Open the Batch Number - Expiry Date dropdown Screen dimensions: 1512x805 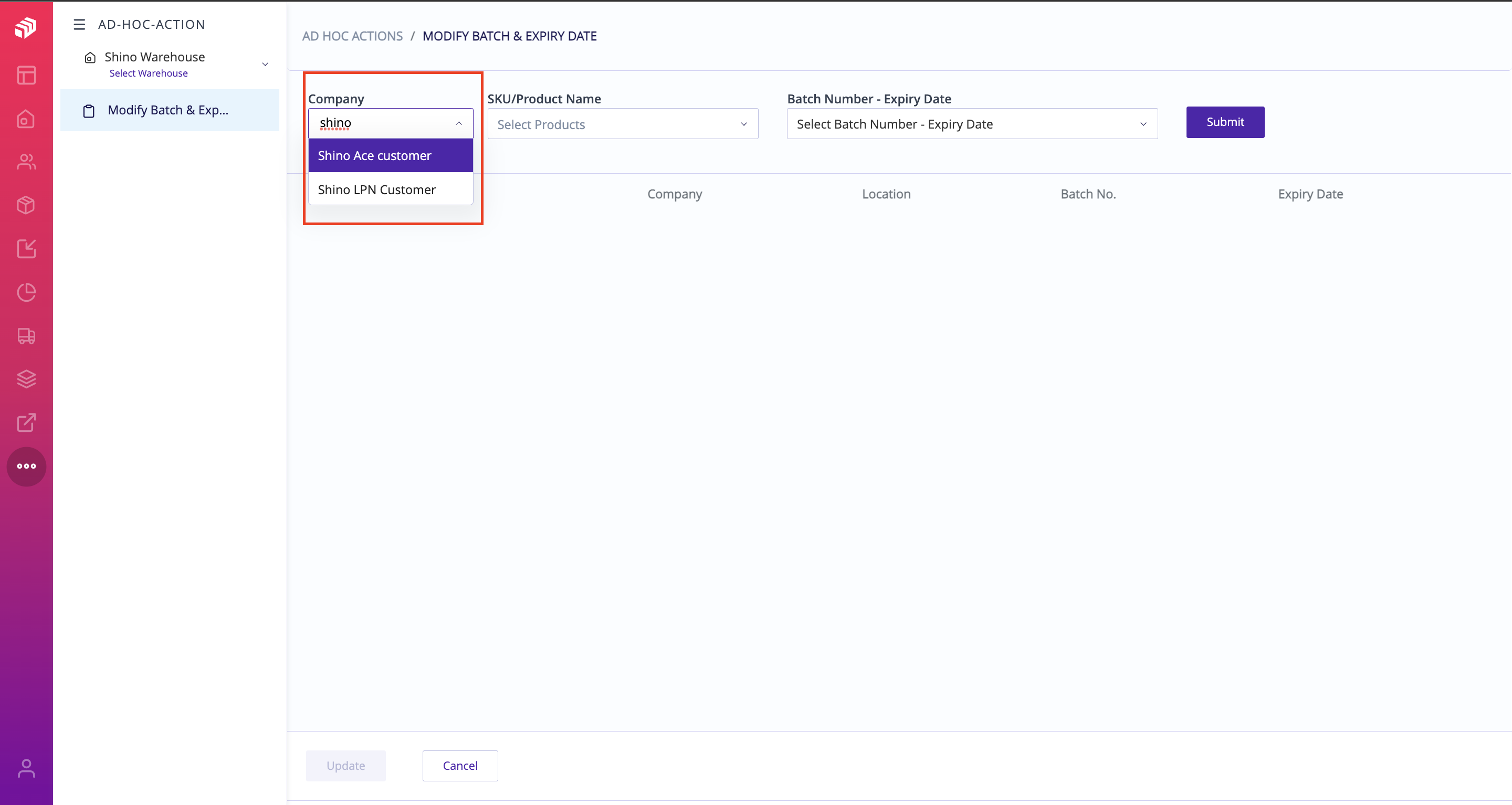[972, 124]
